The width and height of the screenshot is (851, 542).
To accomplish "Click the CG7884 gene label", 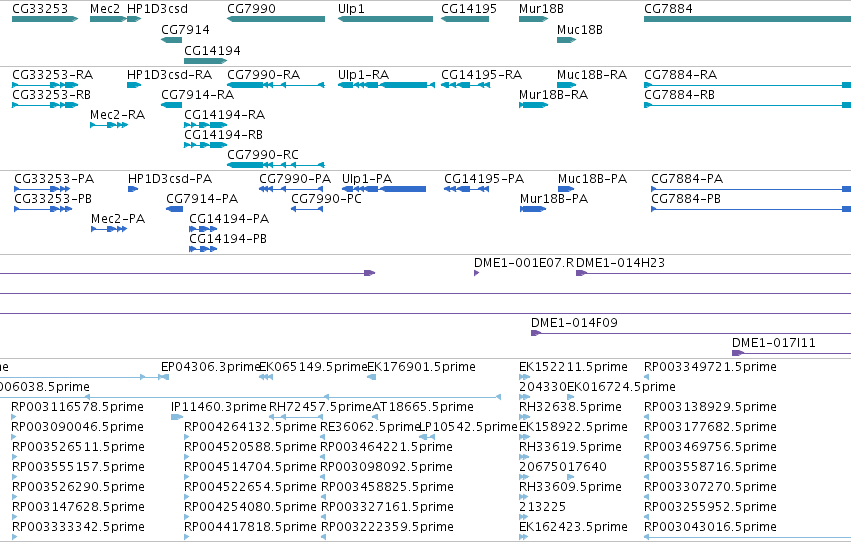I will pos(668,9).
